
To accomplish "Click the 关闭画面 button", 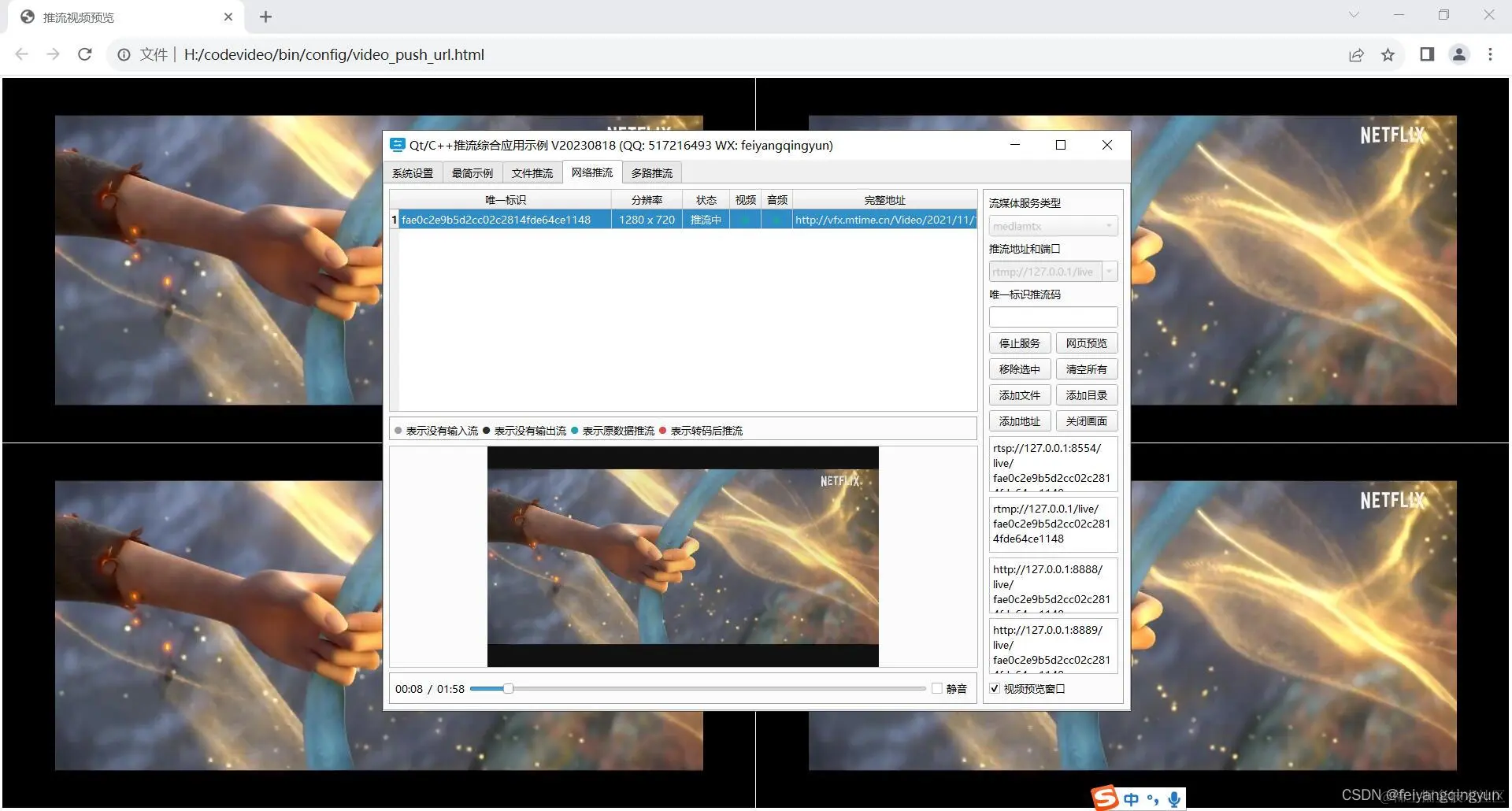I will (x=1087, y=421).
